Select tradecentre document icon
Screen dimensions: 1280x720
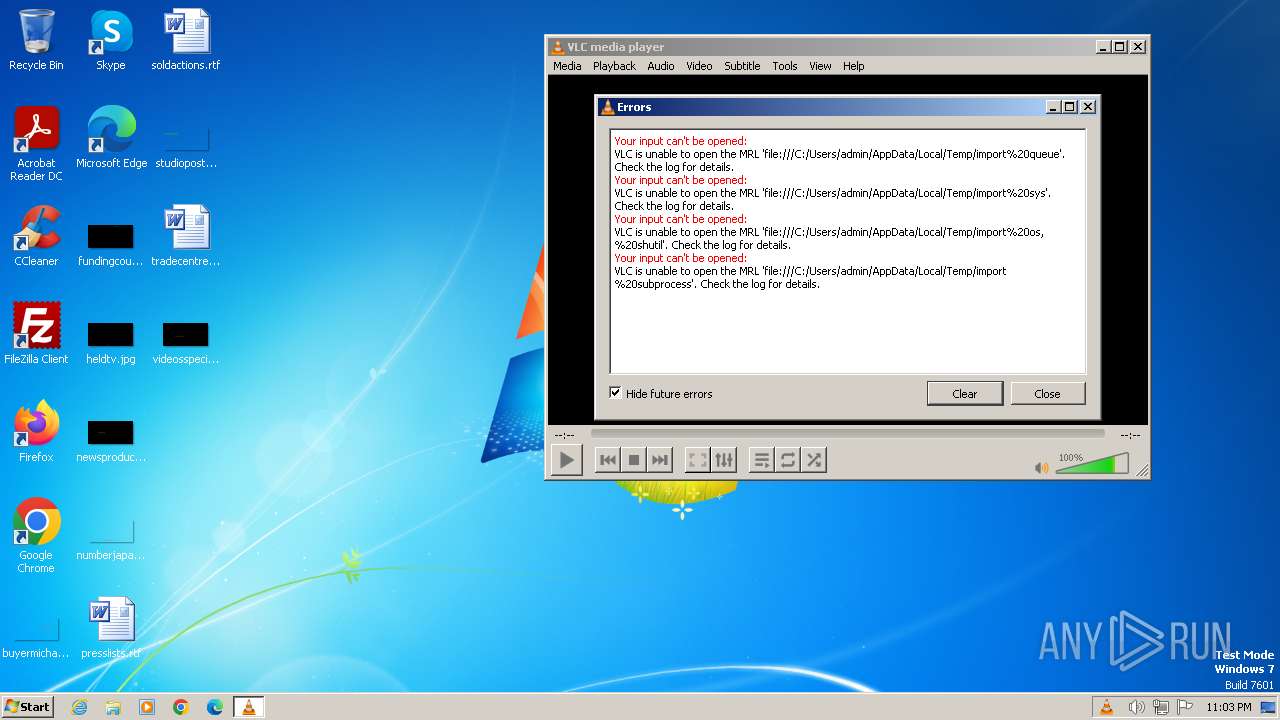tap(186, 236)
